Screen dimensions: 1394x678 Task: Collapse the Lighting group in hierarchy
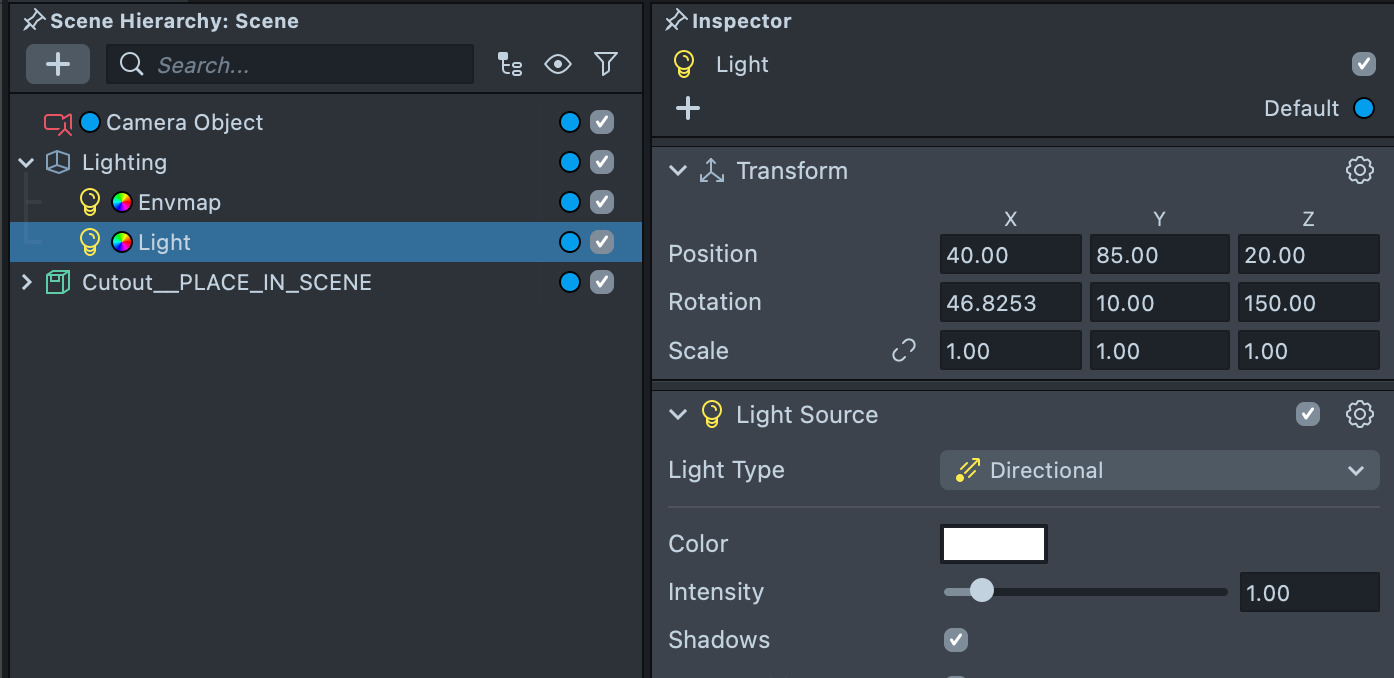(x=27, y=163)
